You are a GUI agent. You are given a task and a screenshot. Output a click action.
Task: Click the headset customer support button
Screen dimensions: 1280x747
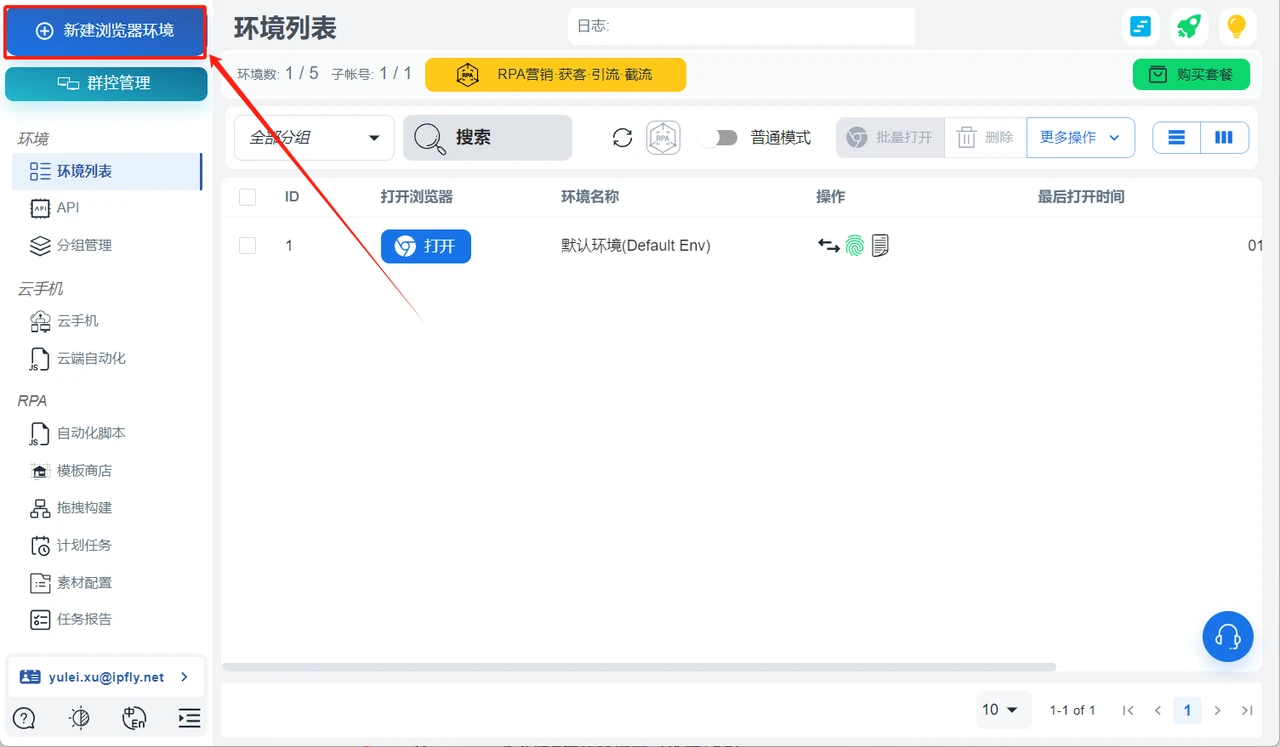[x=1228, y=636]
